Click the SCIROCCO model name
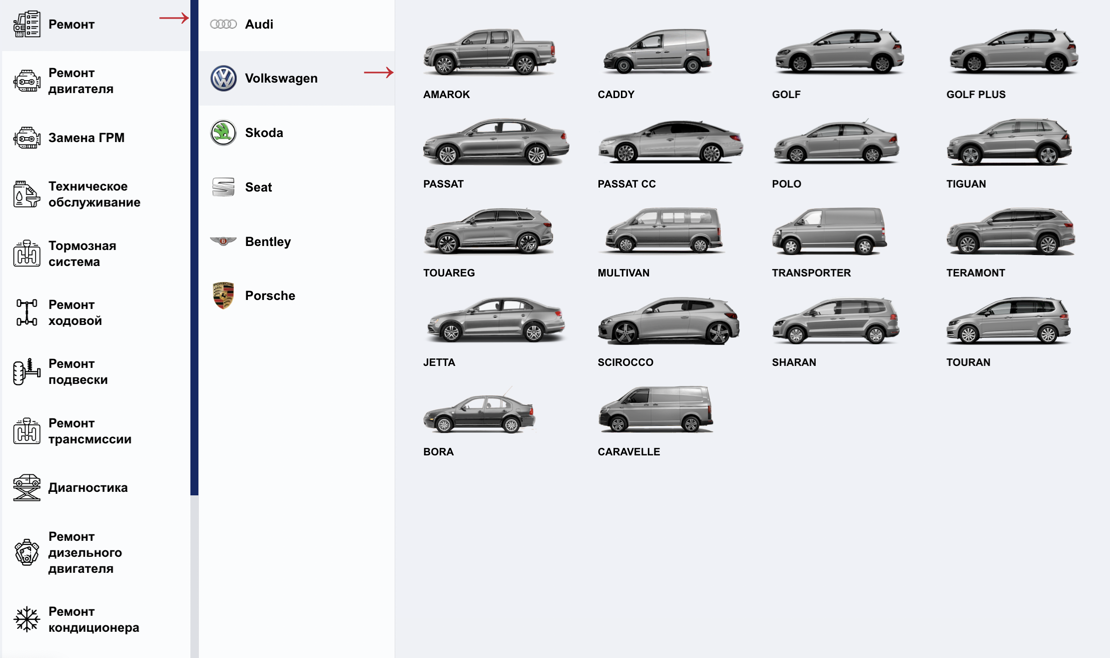This screenshot has height=658, width=1111. pos(626,362)
